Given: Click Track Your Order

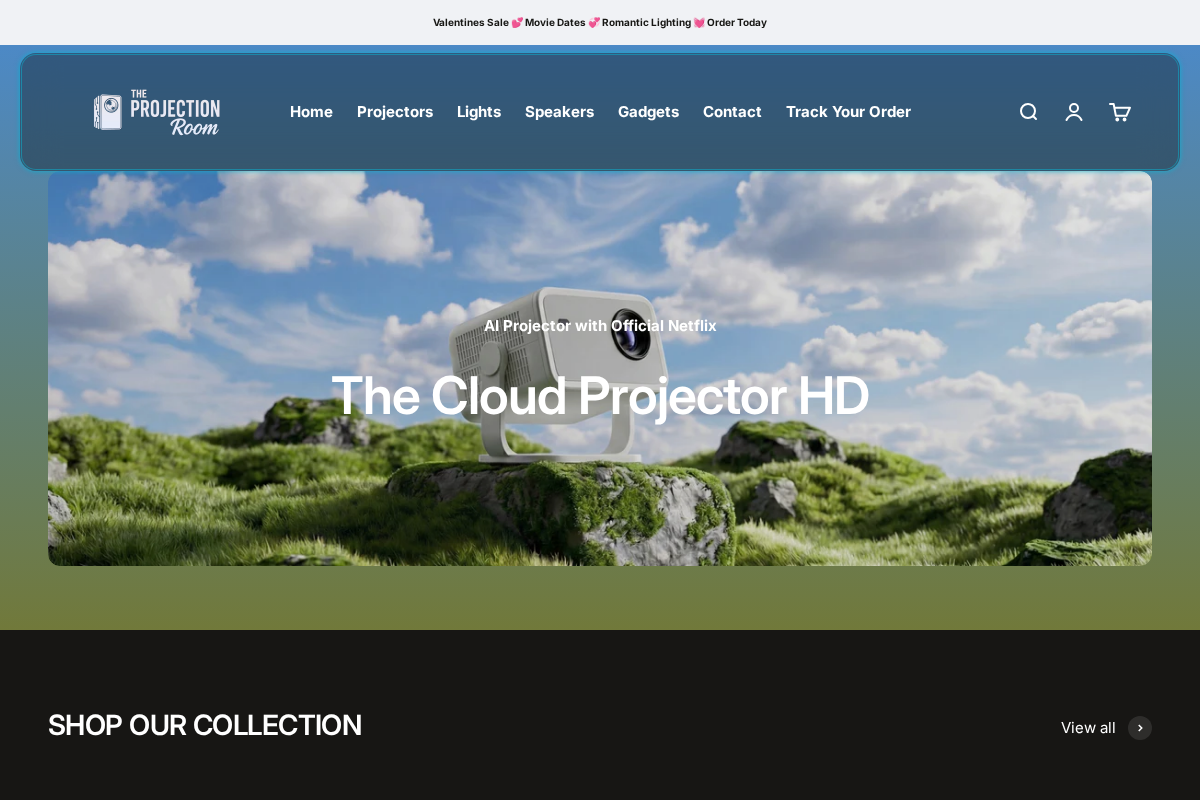Looking at the screenshot, I should pos(848,112).
